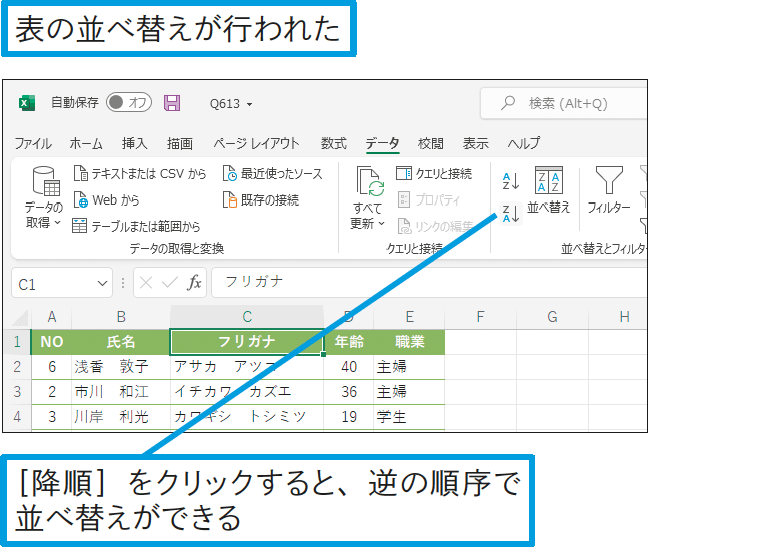Click the fx insert function icon
This screenshot has width=783, height=547.
click(x=194, y=283)
